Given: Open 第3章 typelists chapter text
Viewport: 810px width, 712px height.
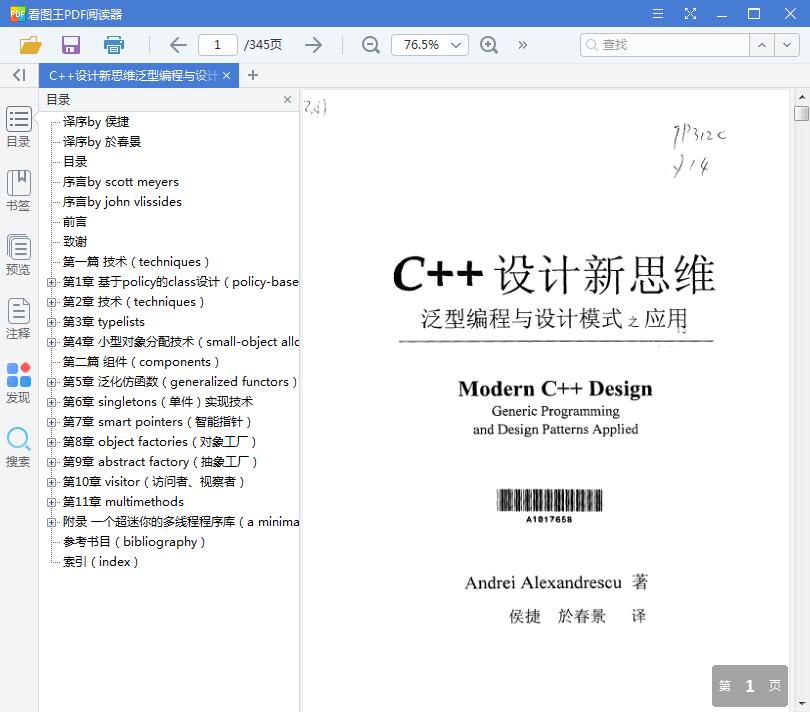Looking at the screenshot, I should tap(103, 322).
